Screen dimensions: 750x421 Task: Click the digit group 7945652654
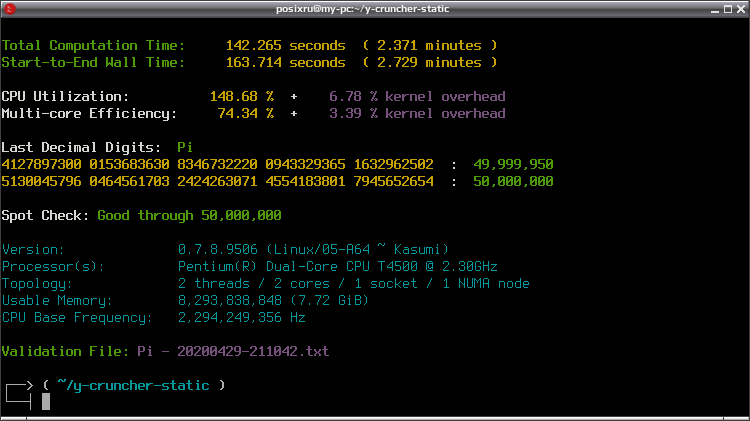point(394,182)
